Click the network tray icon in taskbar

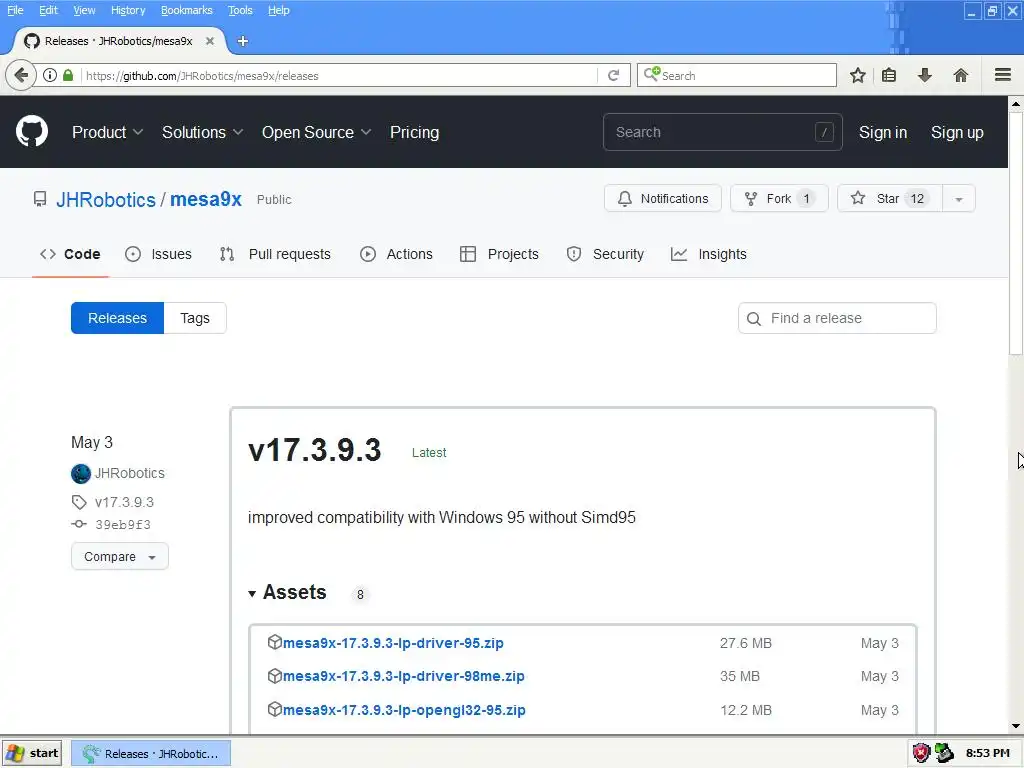(x=944, y=753)
